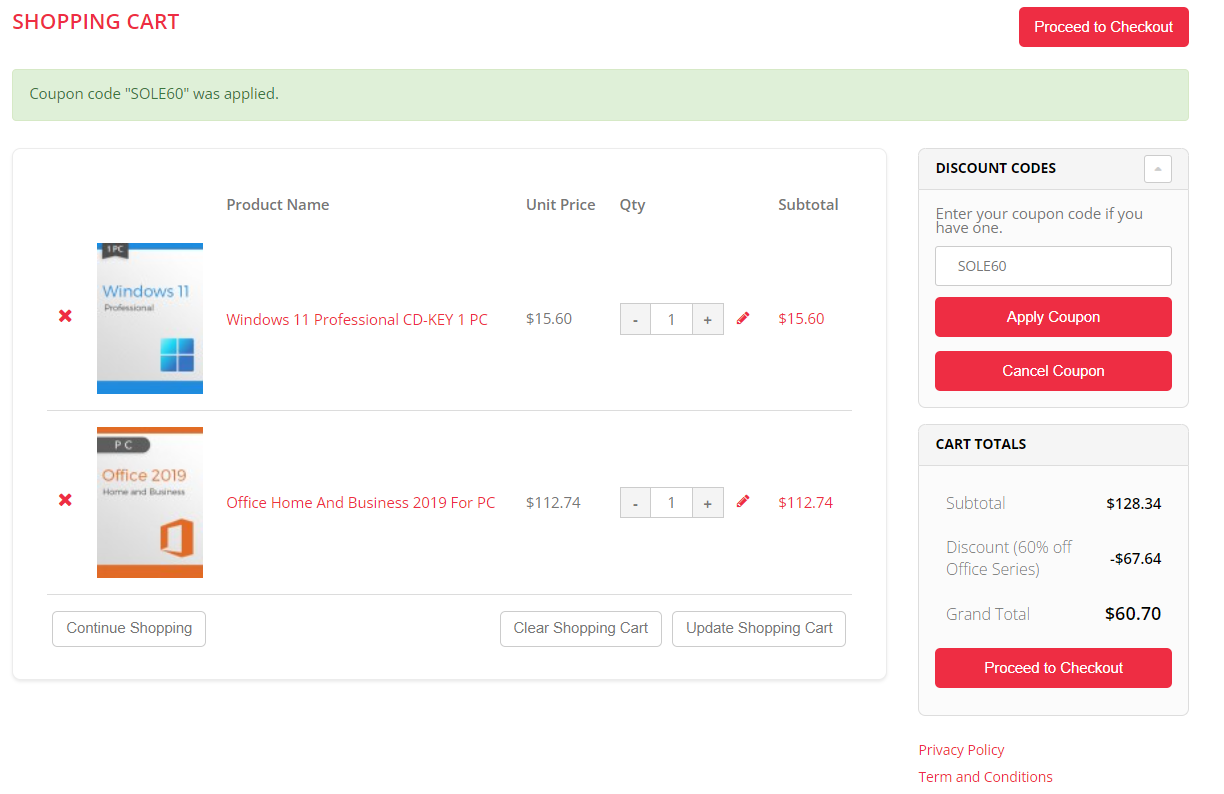Click edit pencil for Windows 11 item

tap(743, 318)
